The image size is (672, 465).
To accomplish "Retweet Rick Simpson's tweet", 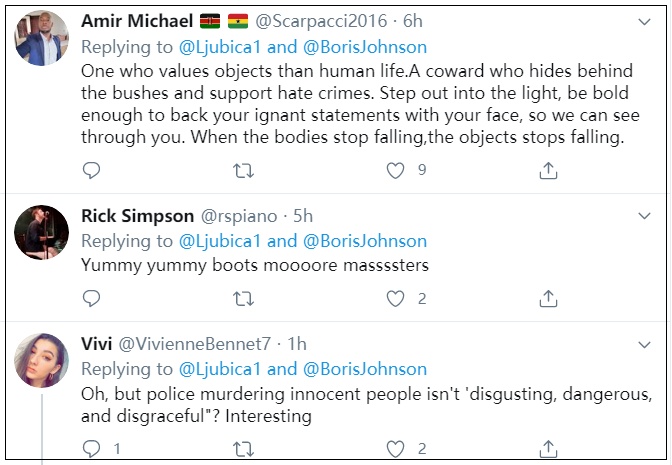I will pyautogui.click(x=243, y=298).
